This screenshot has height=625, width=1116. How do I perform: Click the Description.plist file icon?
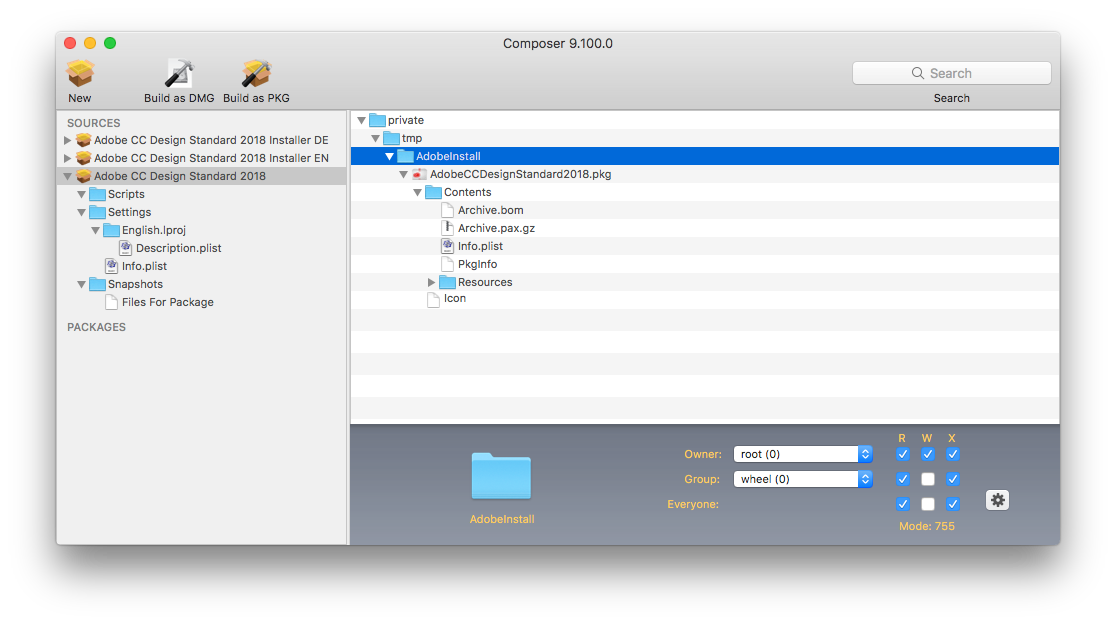pyautogui.click(x=125, y=248)
